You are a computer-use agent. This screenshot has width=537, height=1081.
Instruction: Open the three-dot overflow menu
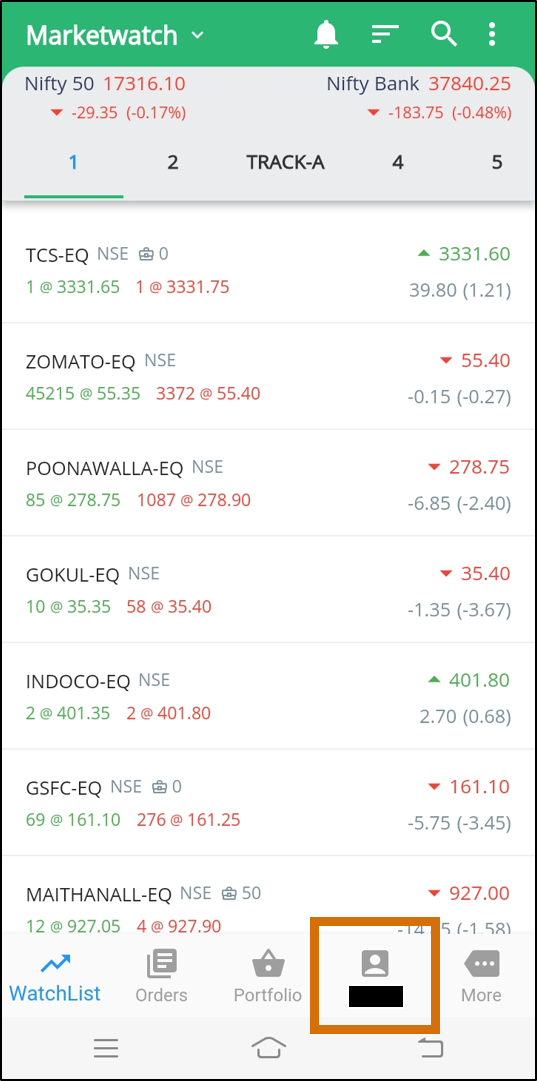pos(492,34)
